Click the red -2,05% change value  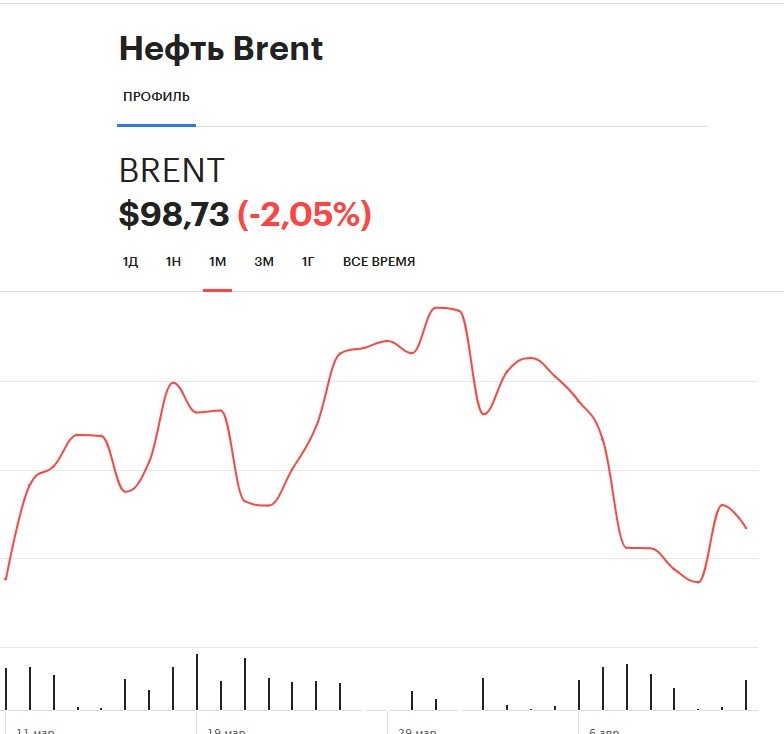304,214
